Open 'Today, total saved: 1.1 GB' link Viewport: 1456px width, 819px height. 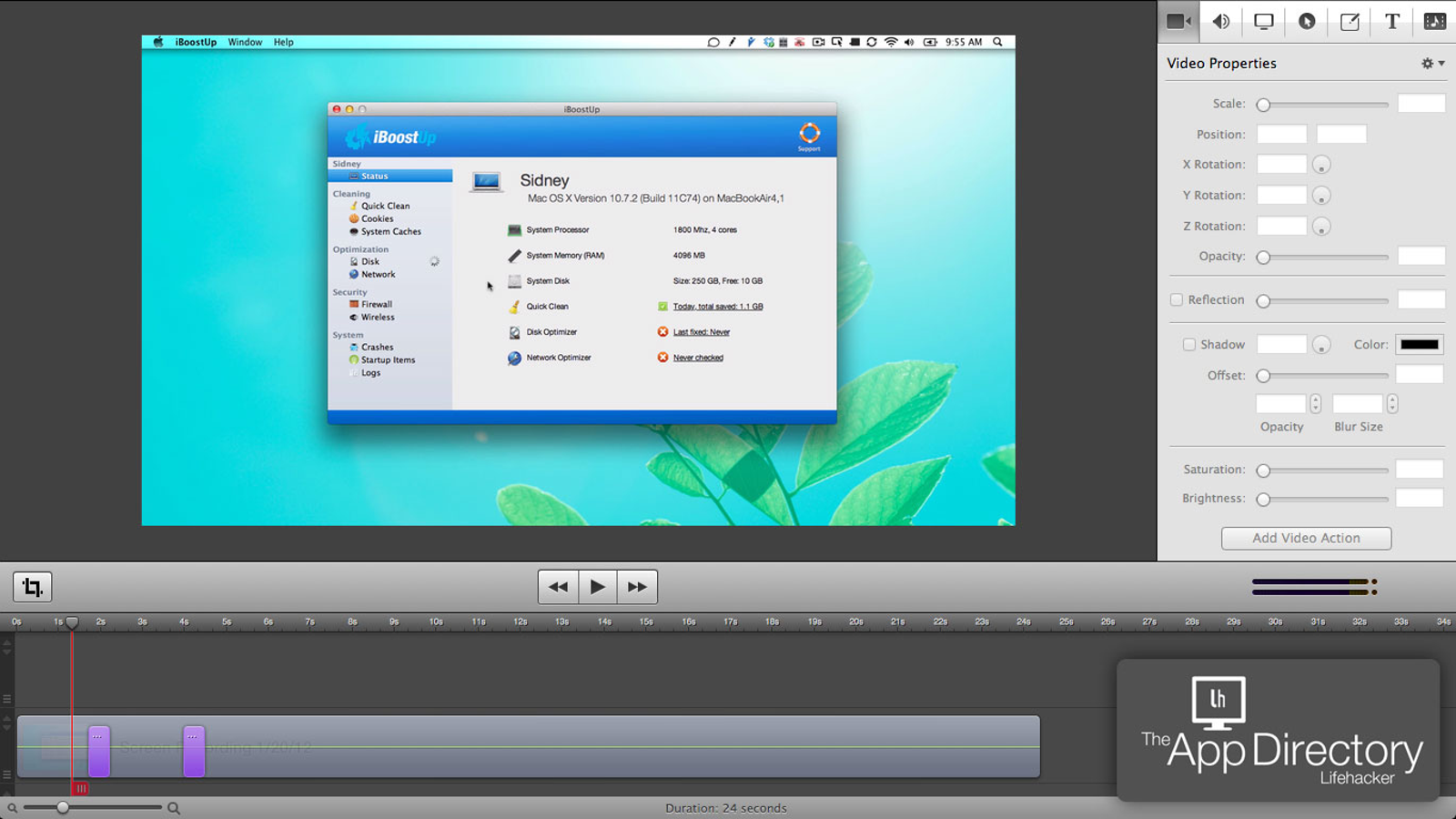point(718,307)
